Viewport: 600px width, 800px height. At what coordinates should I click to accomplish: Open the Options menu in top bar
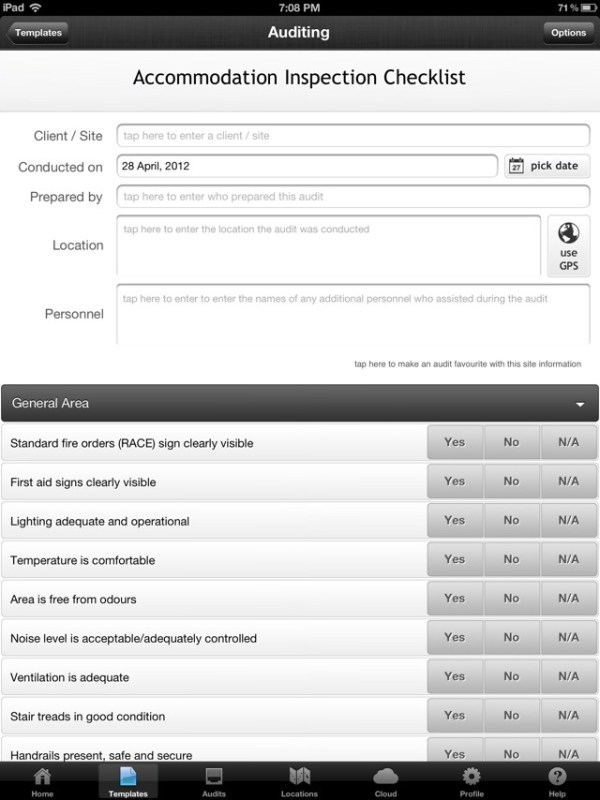point(568,33)
